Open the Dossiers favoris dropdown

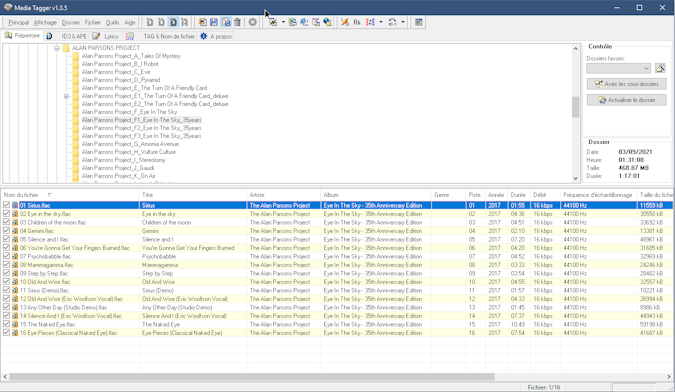pos(646,68)
